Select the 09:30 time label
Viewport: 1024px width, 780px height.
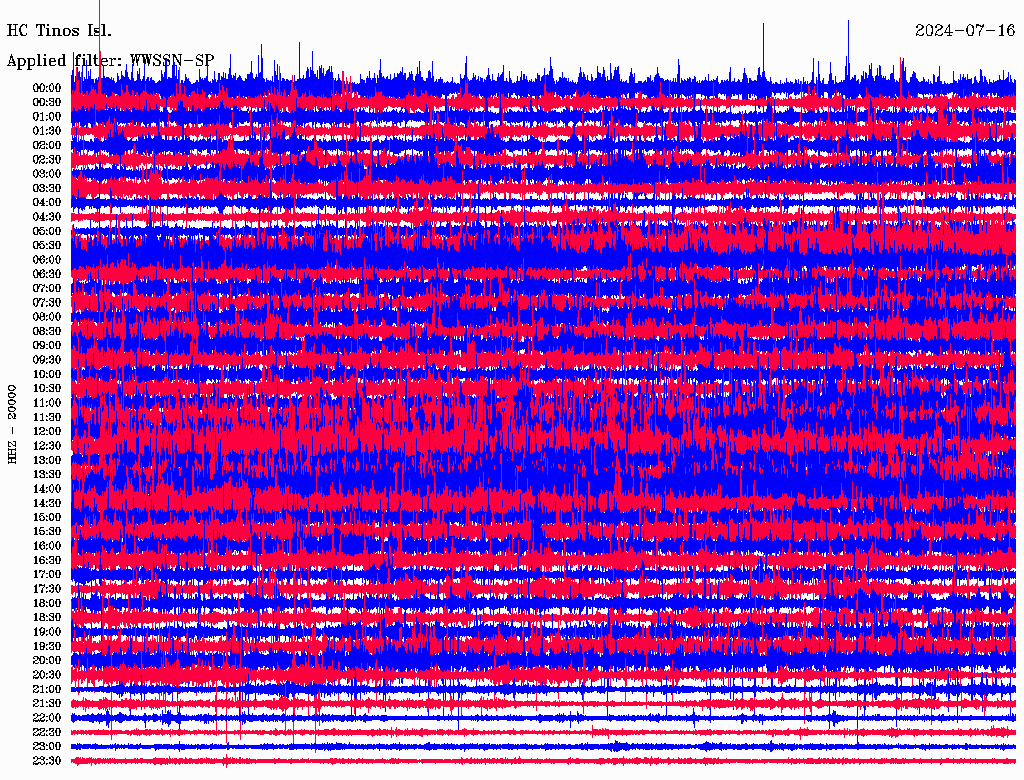pos(47,360)
